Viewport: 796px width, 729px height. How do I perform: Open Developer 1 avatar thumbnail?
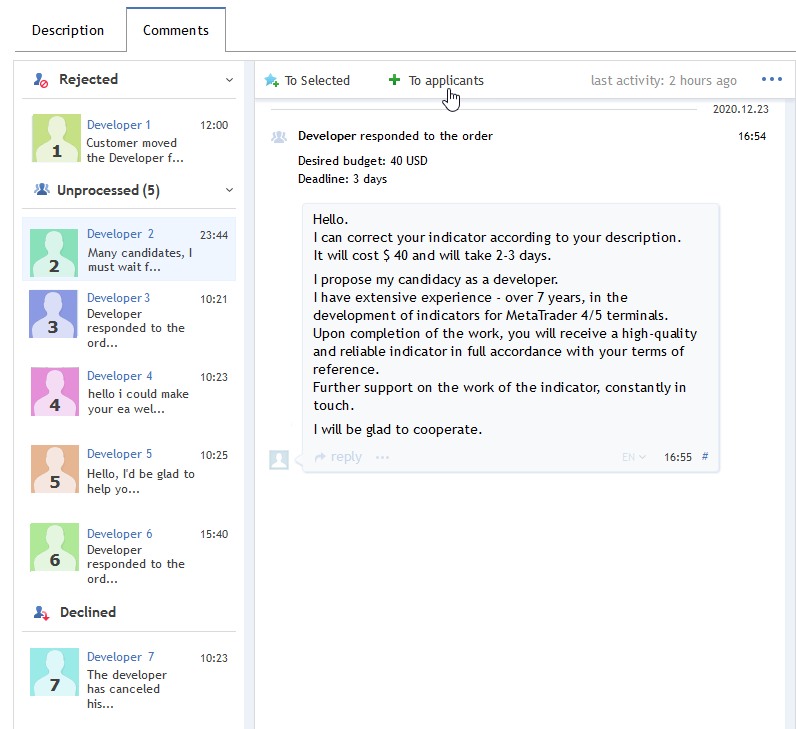(x=56, y=138)
